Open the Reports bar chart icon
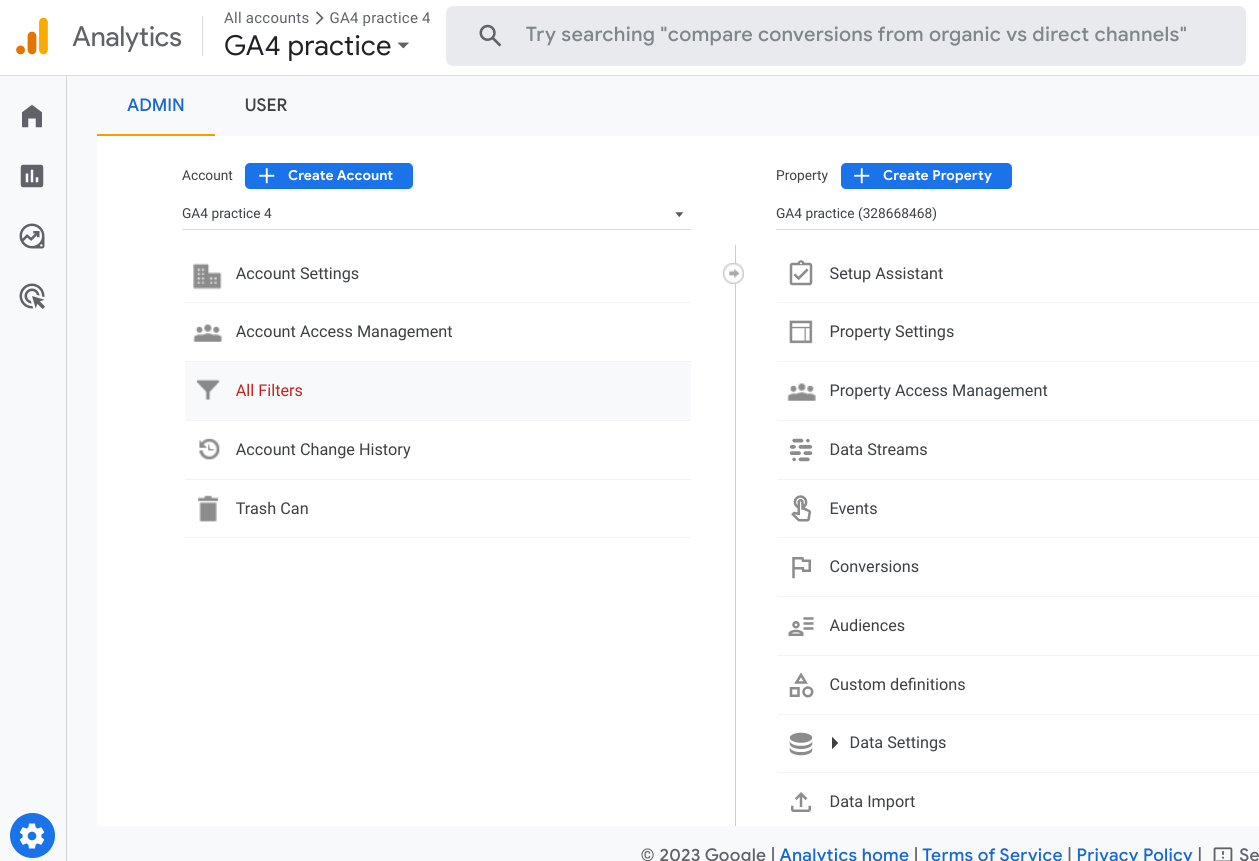The image size is (1259, 861). coord(32,176)
